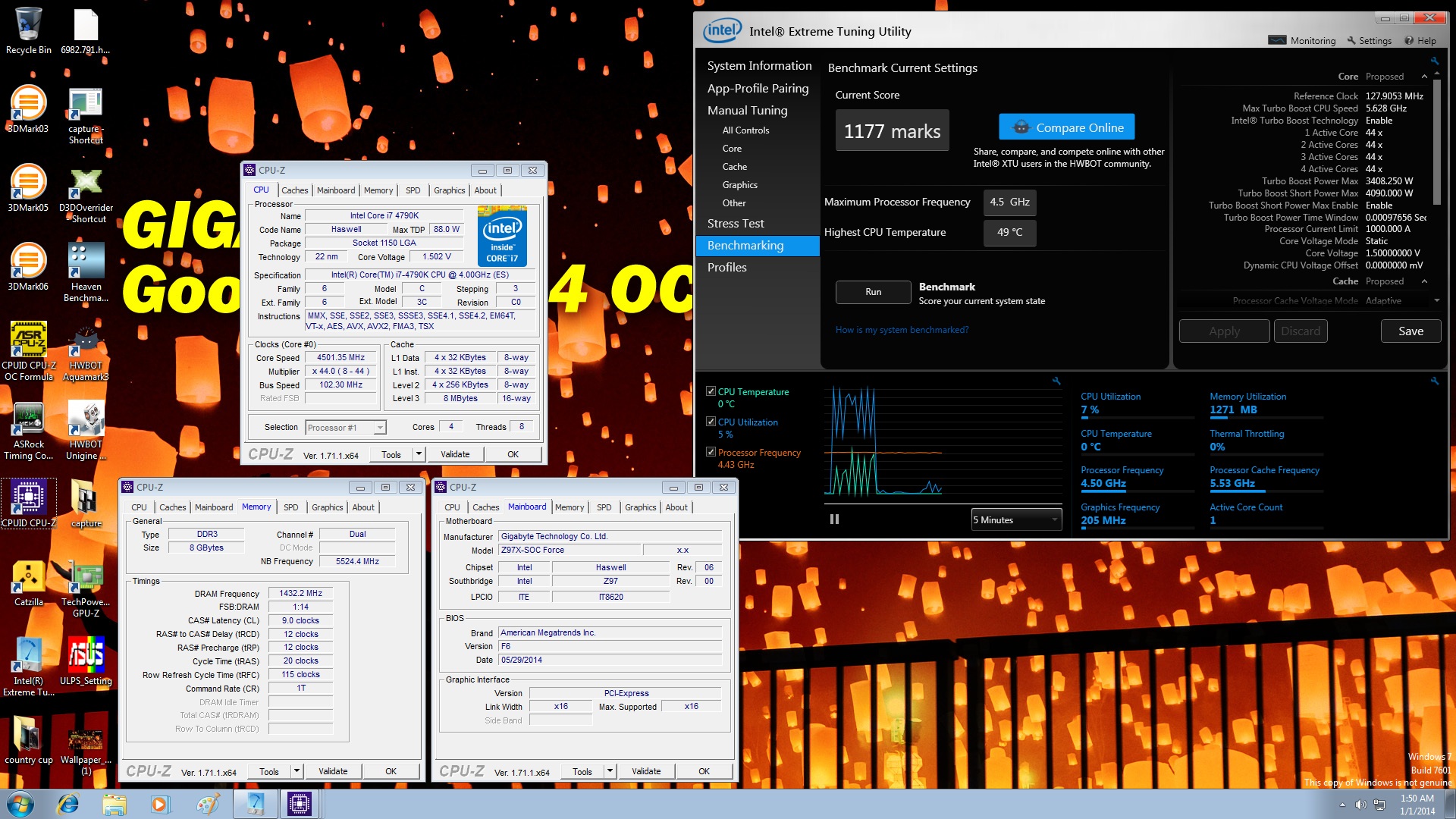Open HWBOT Unigine desktop icon
The width and height of the screenshot is (1456, 819).
86,430
